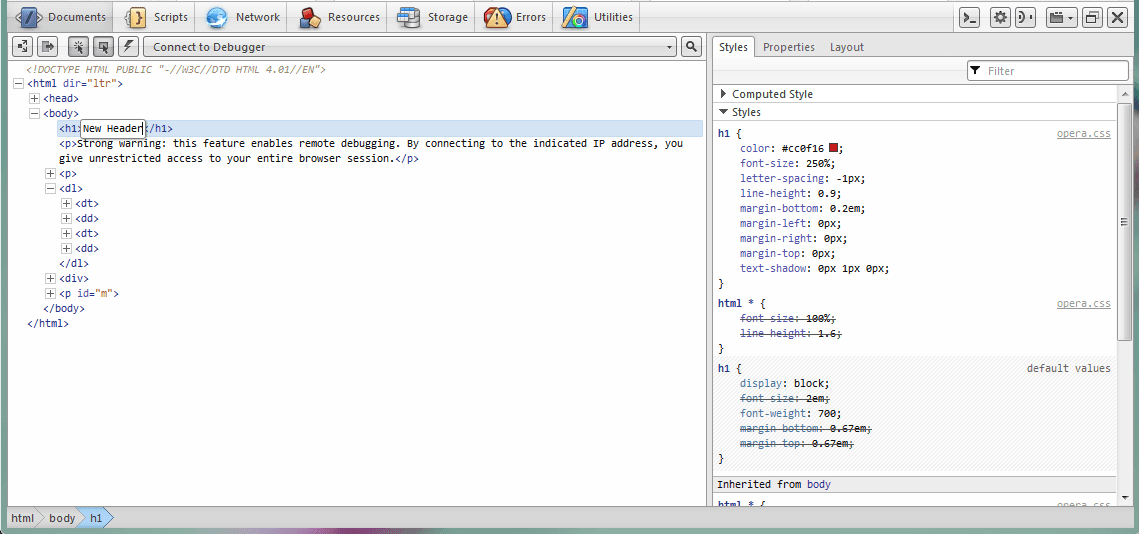This screenshot has height=534, width=1139.
Task: Switch to the Layout tab
Action: (x=846, y=47)
